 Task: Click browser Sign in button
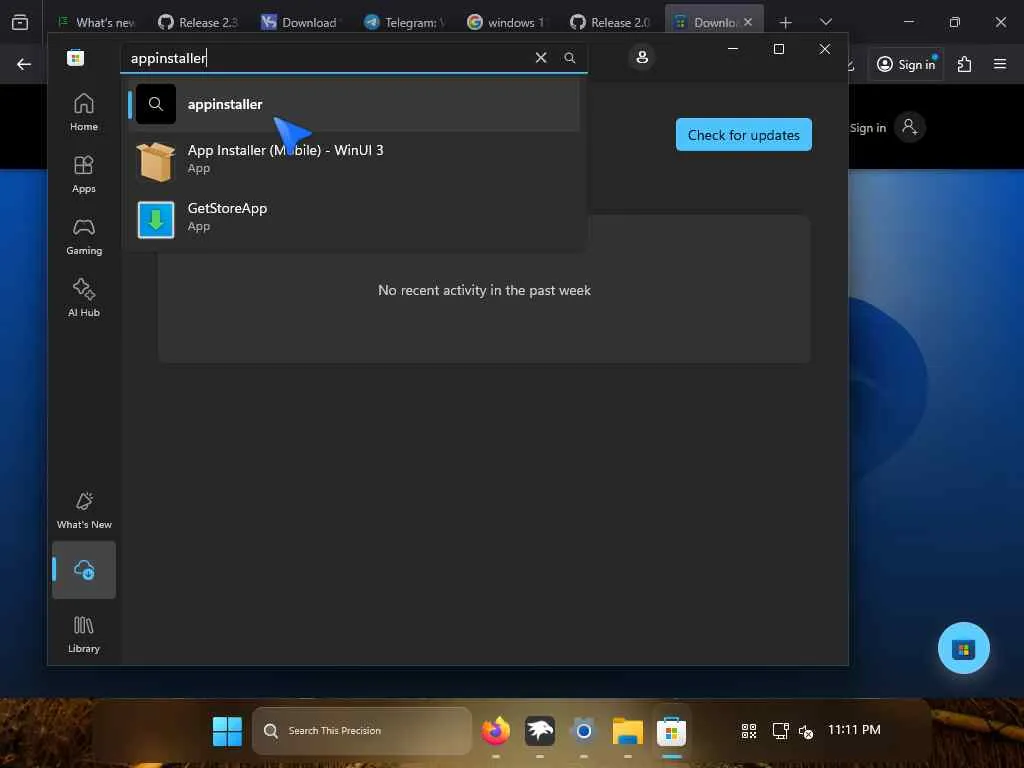906,64
